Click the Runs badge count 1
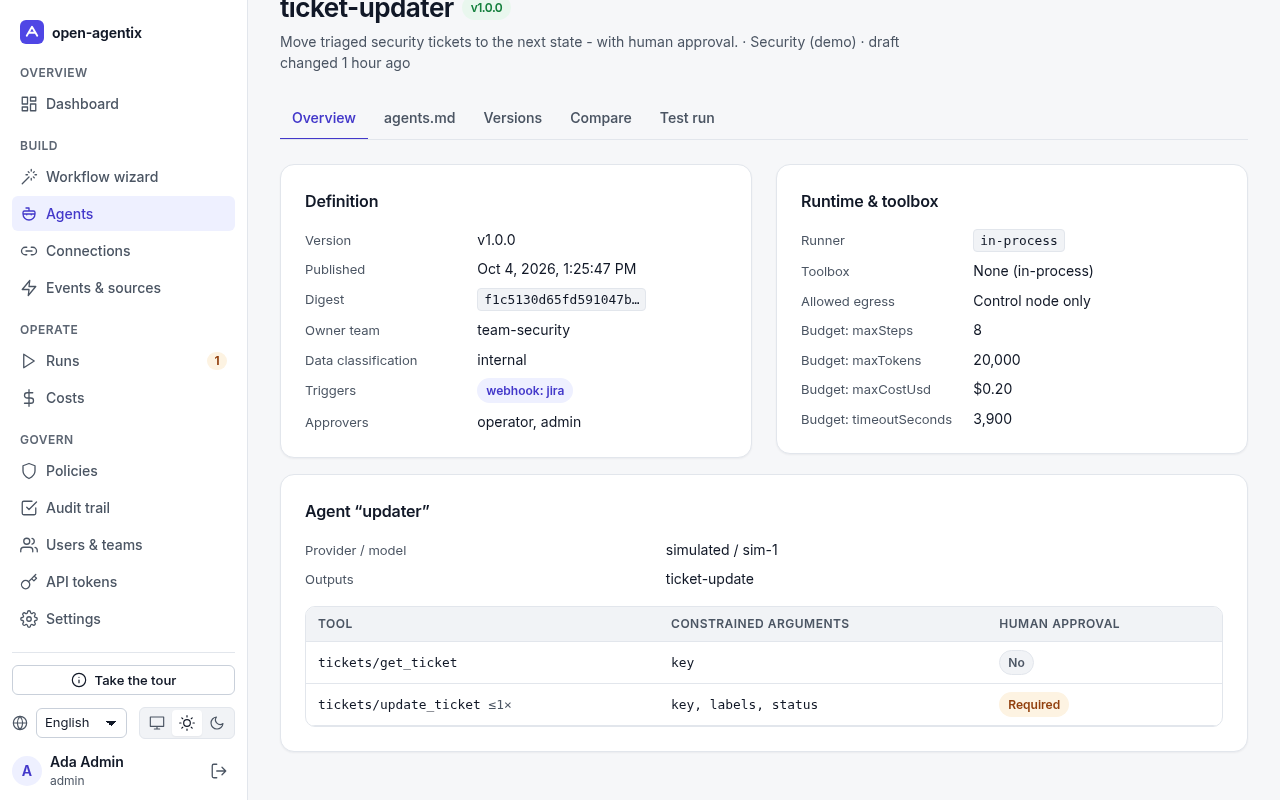Image resolution: width=1280 pixels, height=800 pixels. point(217,361)
